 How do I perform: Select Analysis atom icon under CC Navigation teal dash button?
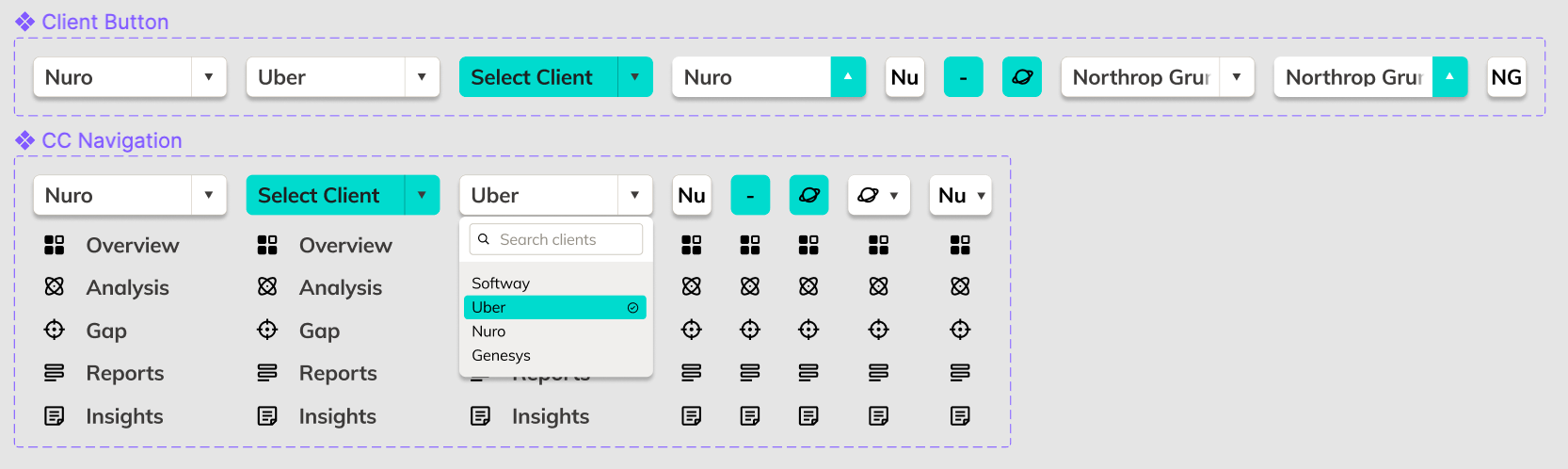[750, 285]
